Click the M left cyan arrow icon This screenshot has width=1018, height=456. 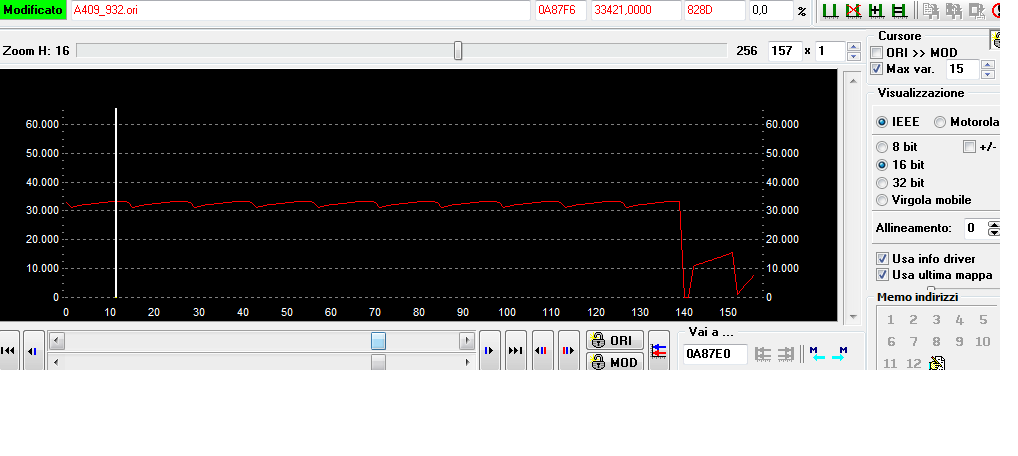(817, 354)
